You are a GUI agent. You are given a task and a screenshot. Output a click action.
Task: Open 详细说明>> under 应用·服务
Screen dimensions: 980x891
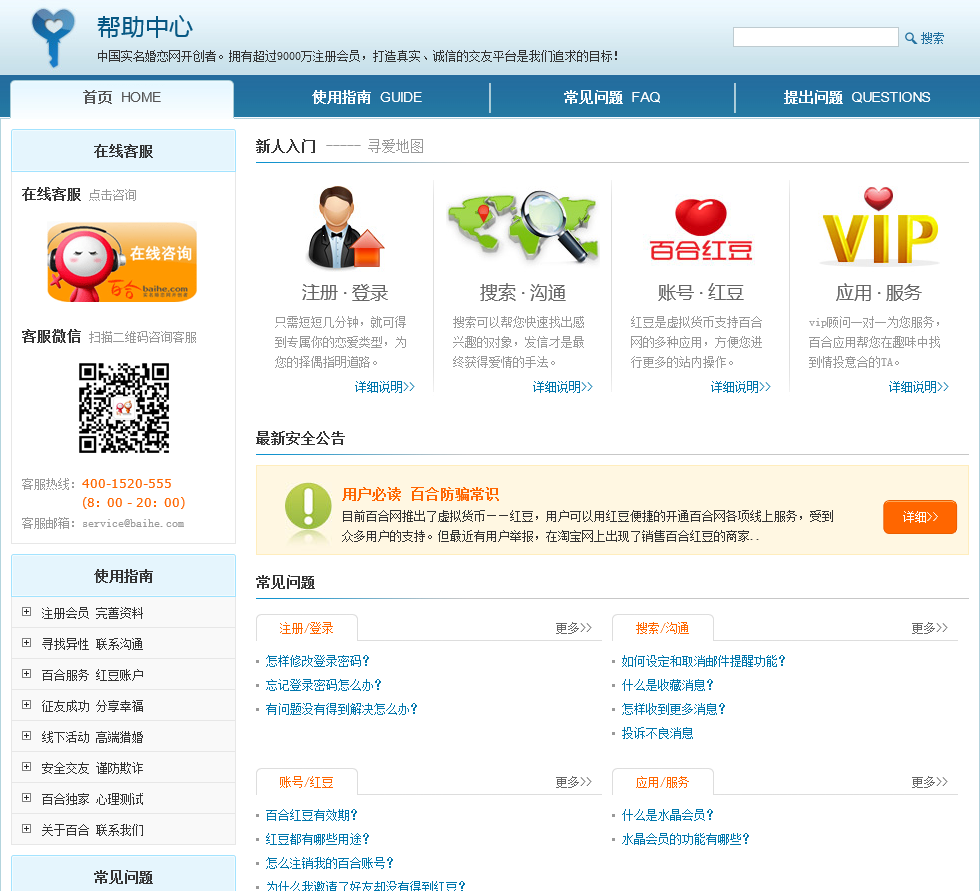[919, 387]
